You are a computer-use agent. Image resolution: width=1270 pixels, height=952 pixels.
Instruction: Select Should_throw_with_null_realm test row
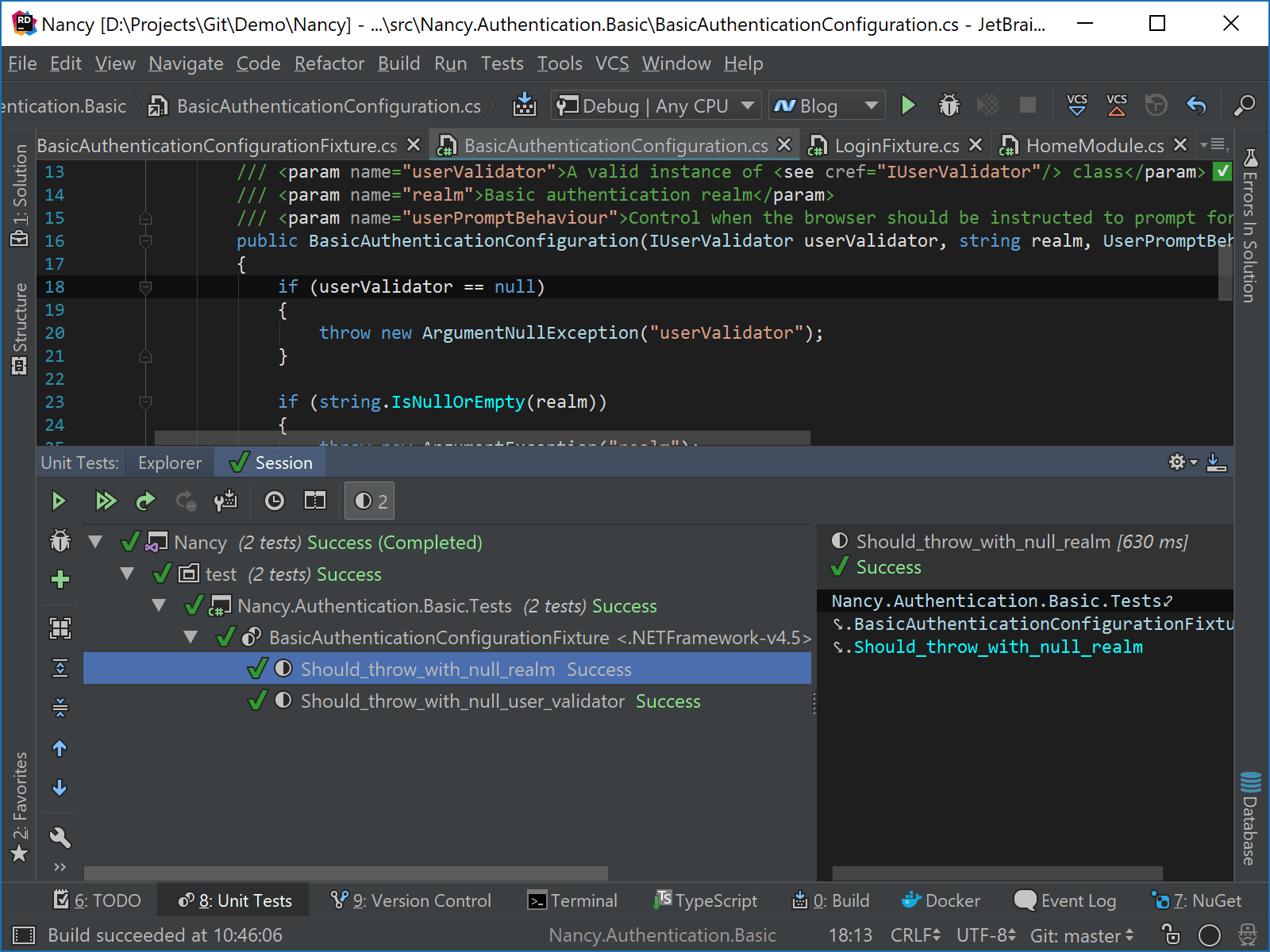[x=447, y=669]
